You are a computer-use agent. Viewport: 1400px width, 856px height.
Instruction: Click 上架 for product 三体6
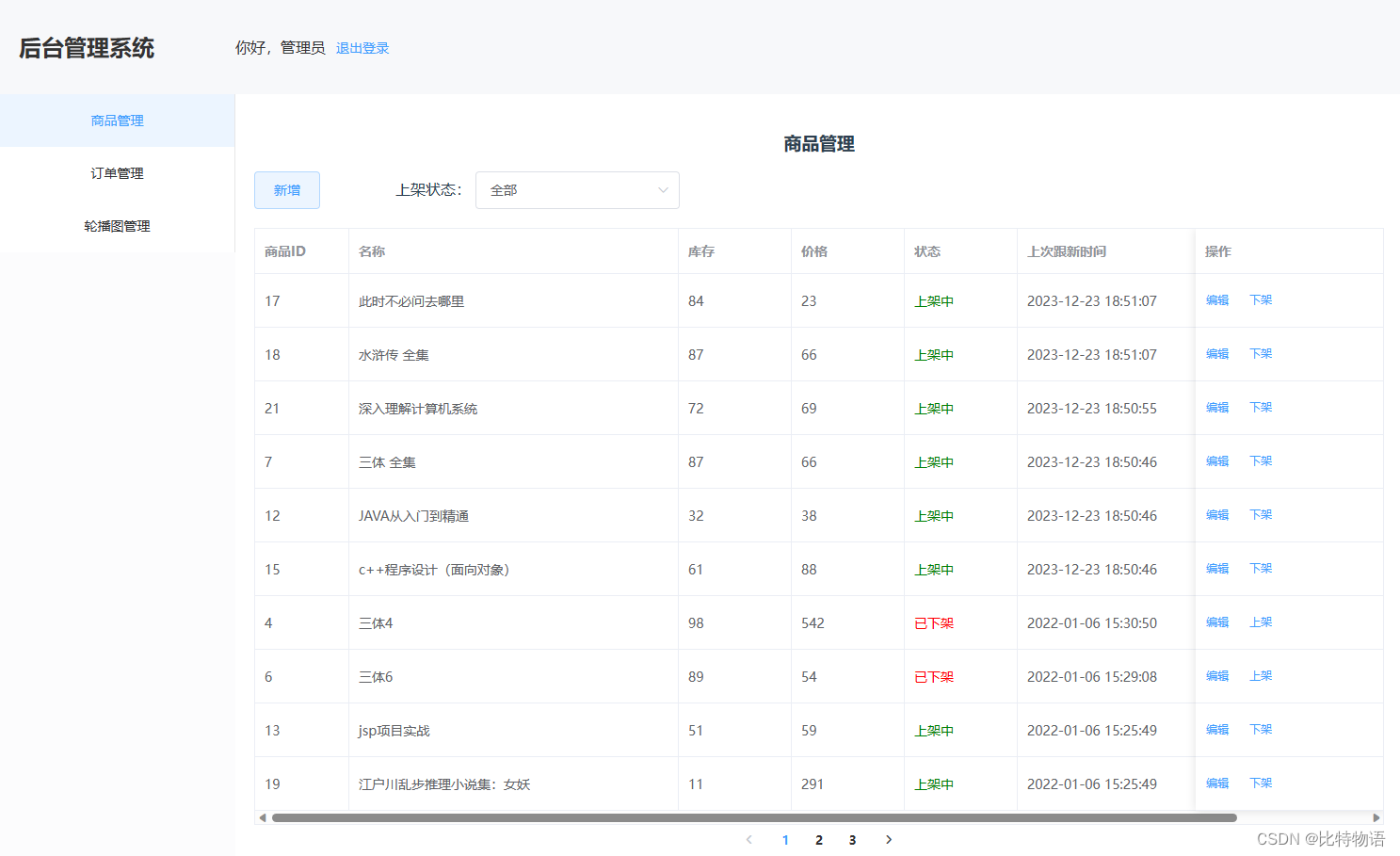(x=1261, y=676)
